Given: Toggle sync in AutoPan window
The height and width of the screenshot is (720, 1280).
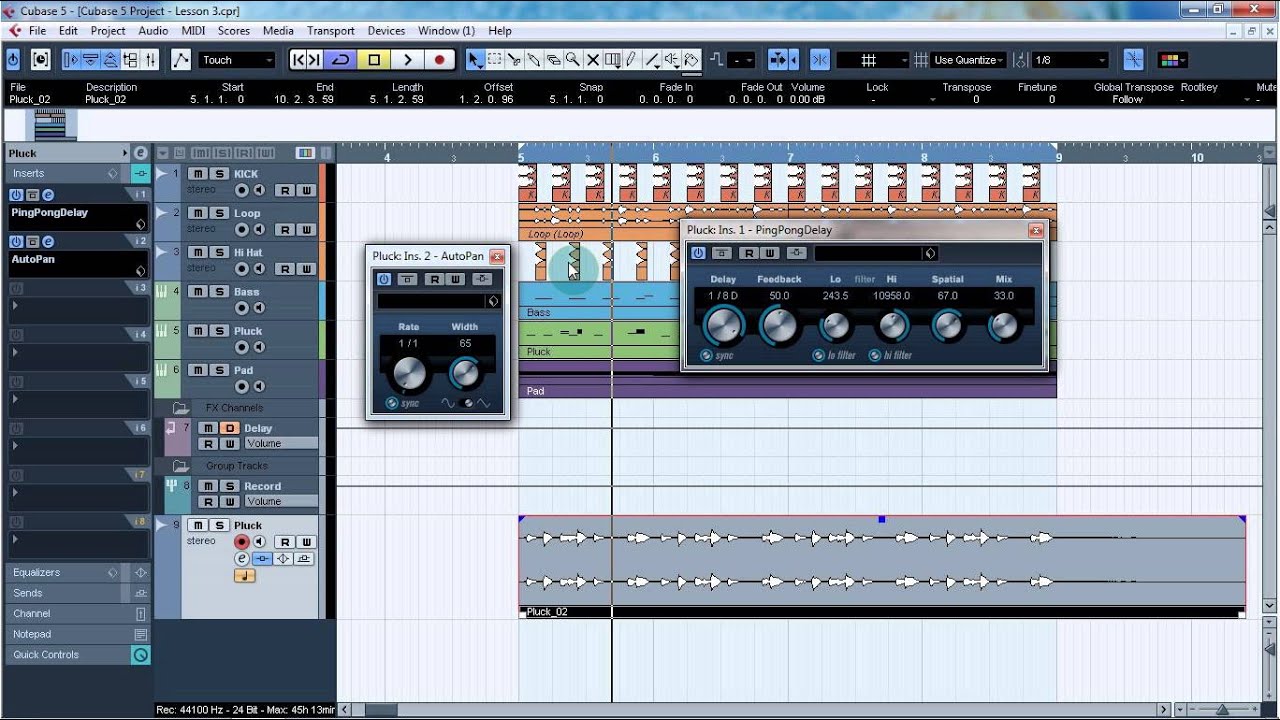Looking at the screenshot, I should click(x=391, y=403).
